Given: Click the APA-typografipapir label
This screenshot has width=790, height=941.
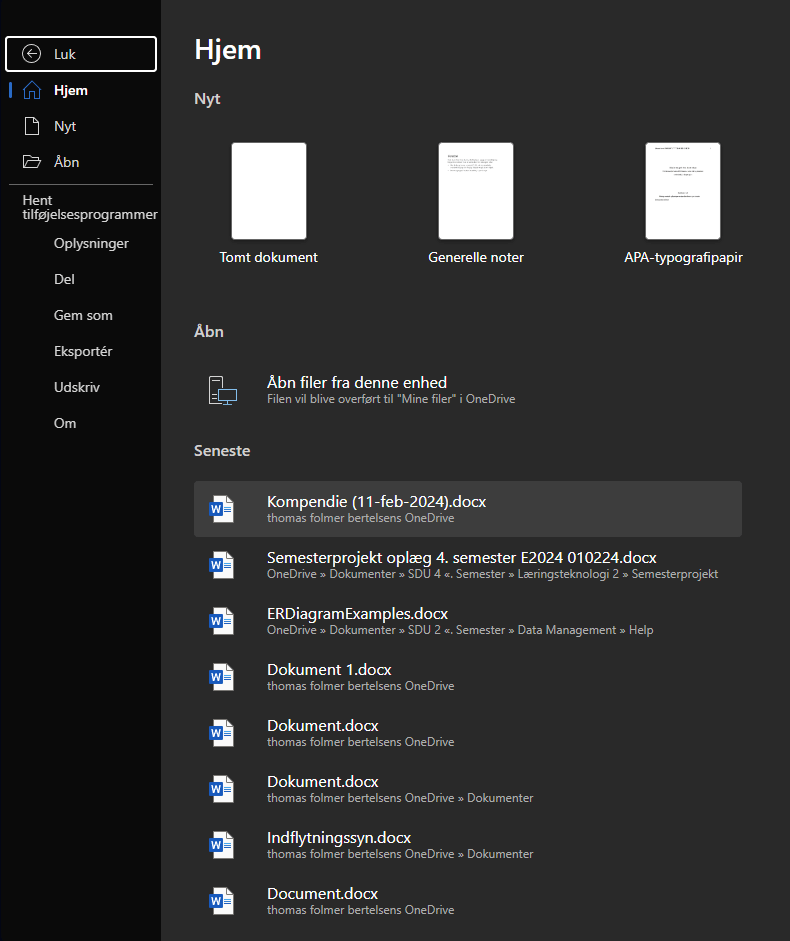Looking at the screenshot, I should click(x=683, y=257).
